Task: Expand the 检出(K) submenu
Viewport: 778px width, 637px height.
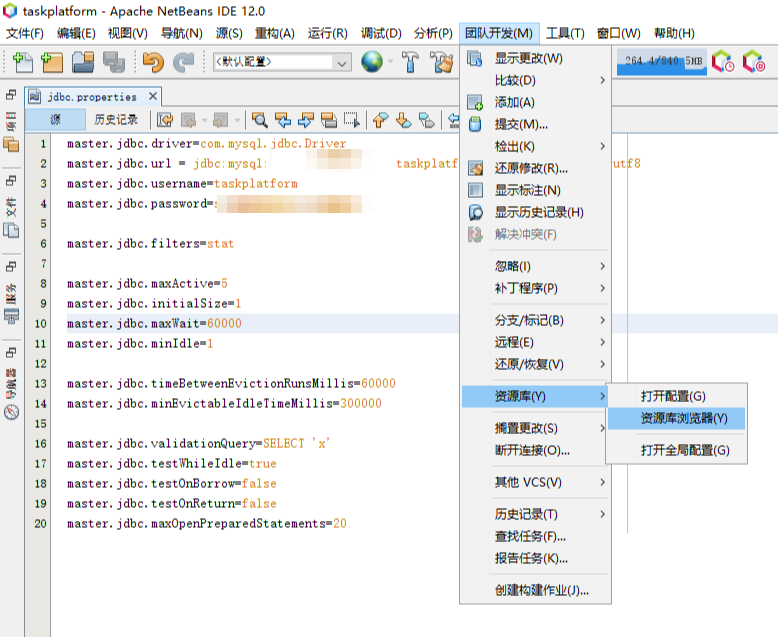Action: point(535,146)
